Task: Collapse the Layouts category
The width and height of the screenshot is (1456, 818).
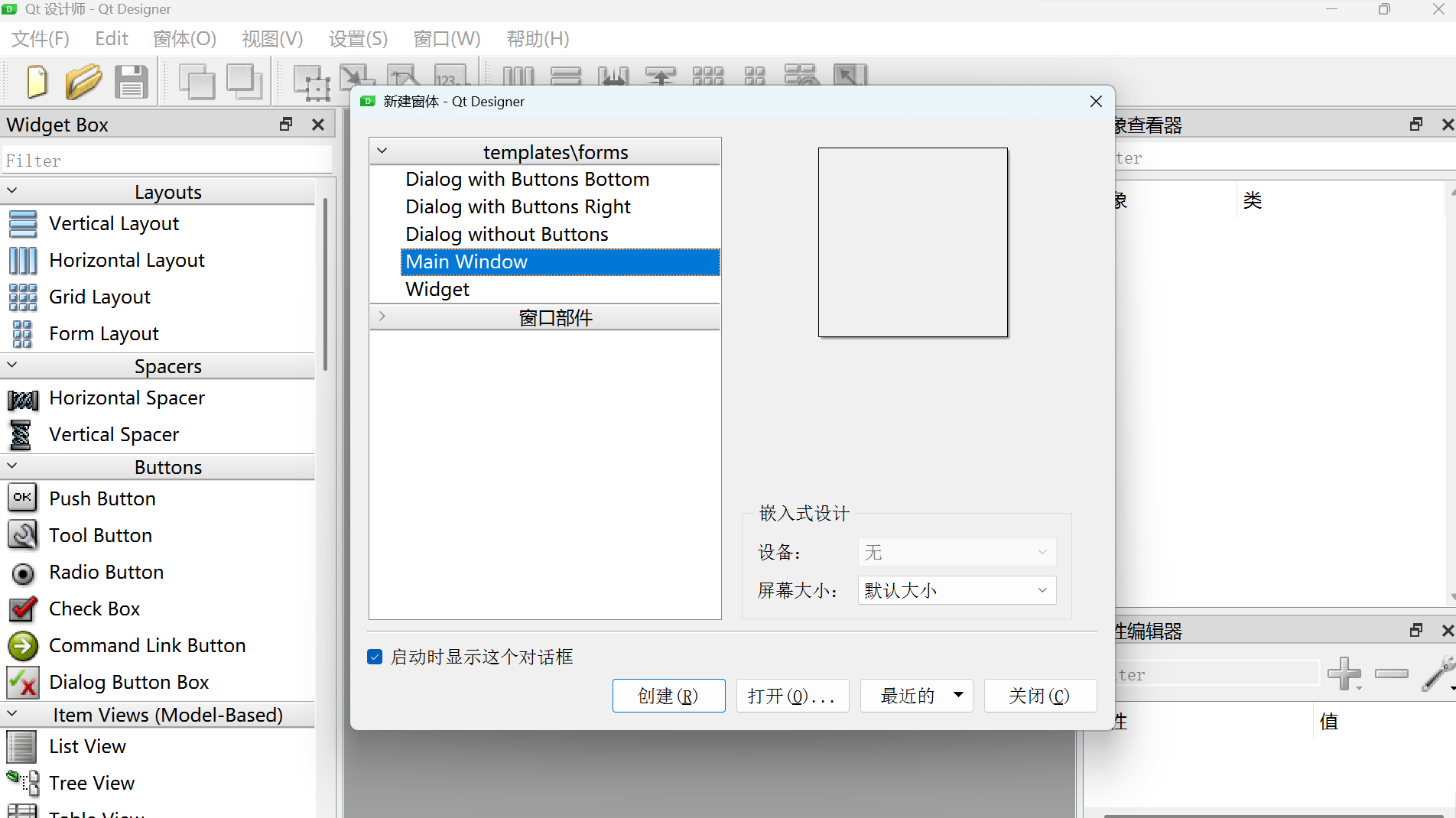Action: [x=12, y=191]
